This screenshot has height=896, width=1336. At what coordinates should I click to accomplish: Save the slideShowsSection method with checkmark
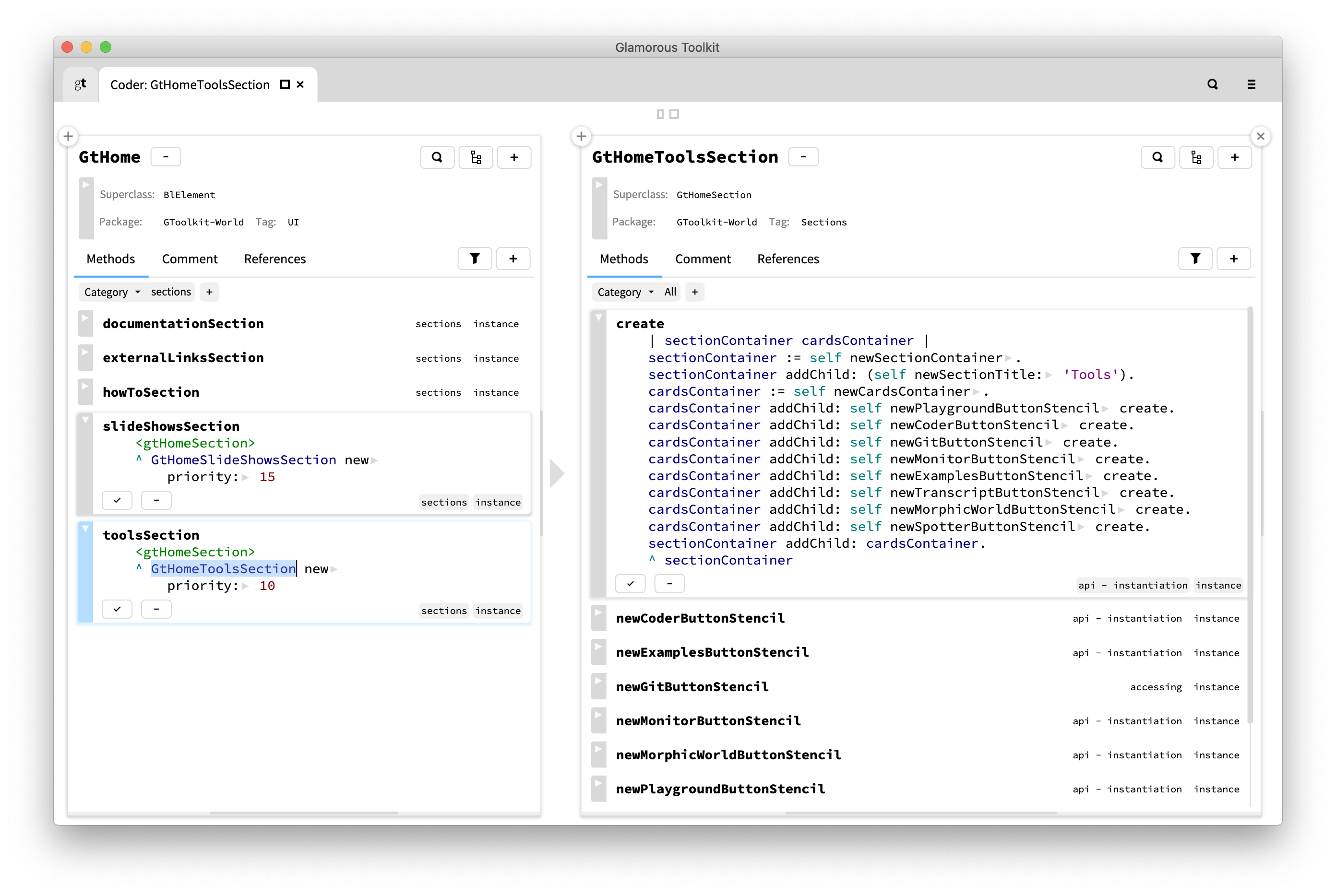coord(117,501)
